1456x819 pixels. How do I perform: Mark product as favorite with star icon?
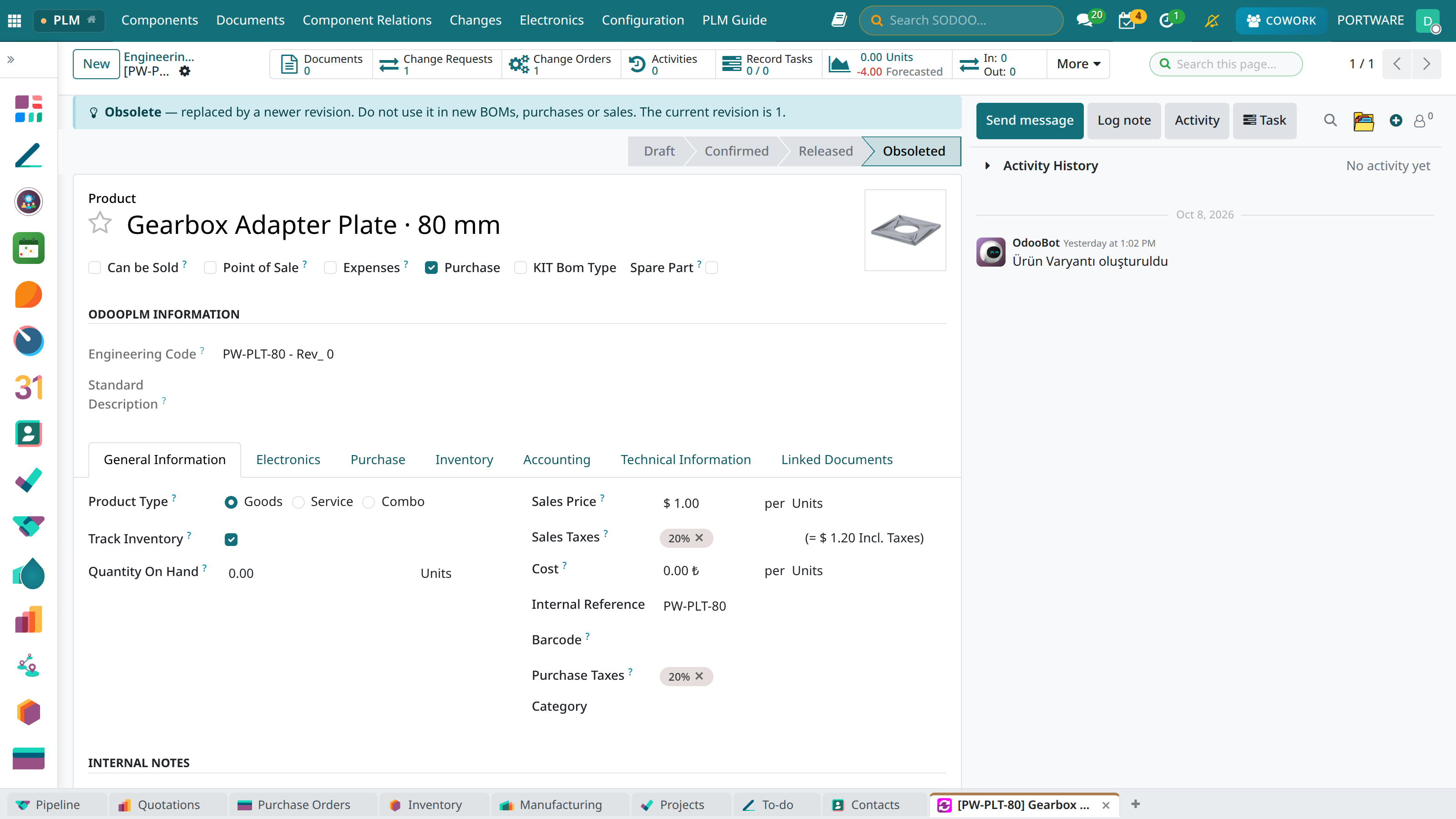(100, 223)
